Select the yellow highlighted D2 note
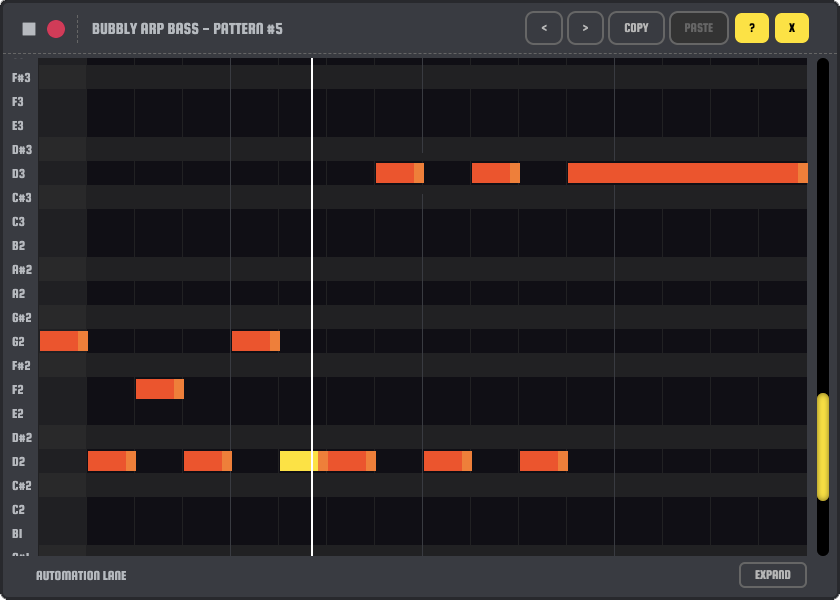The image size is (840, 600). point(297,461)
